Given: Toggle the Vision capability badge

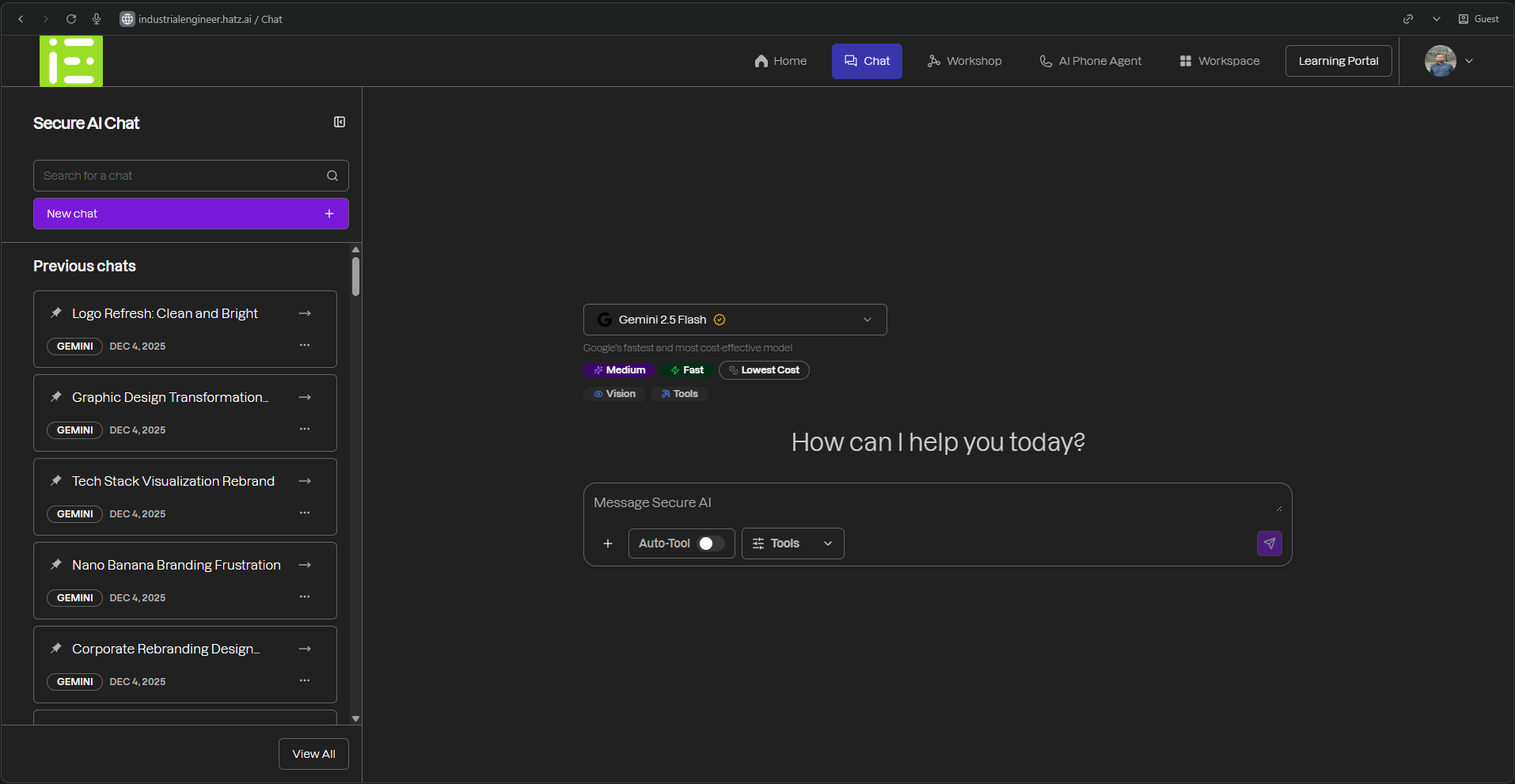Looking at the screenshot, I should (x=614, y=393).
